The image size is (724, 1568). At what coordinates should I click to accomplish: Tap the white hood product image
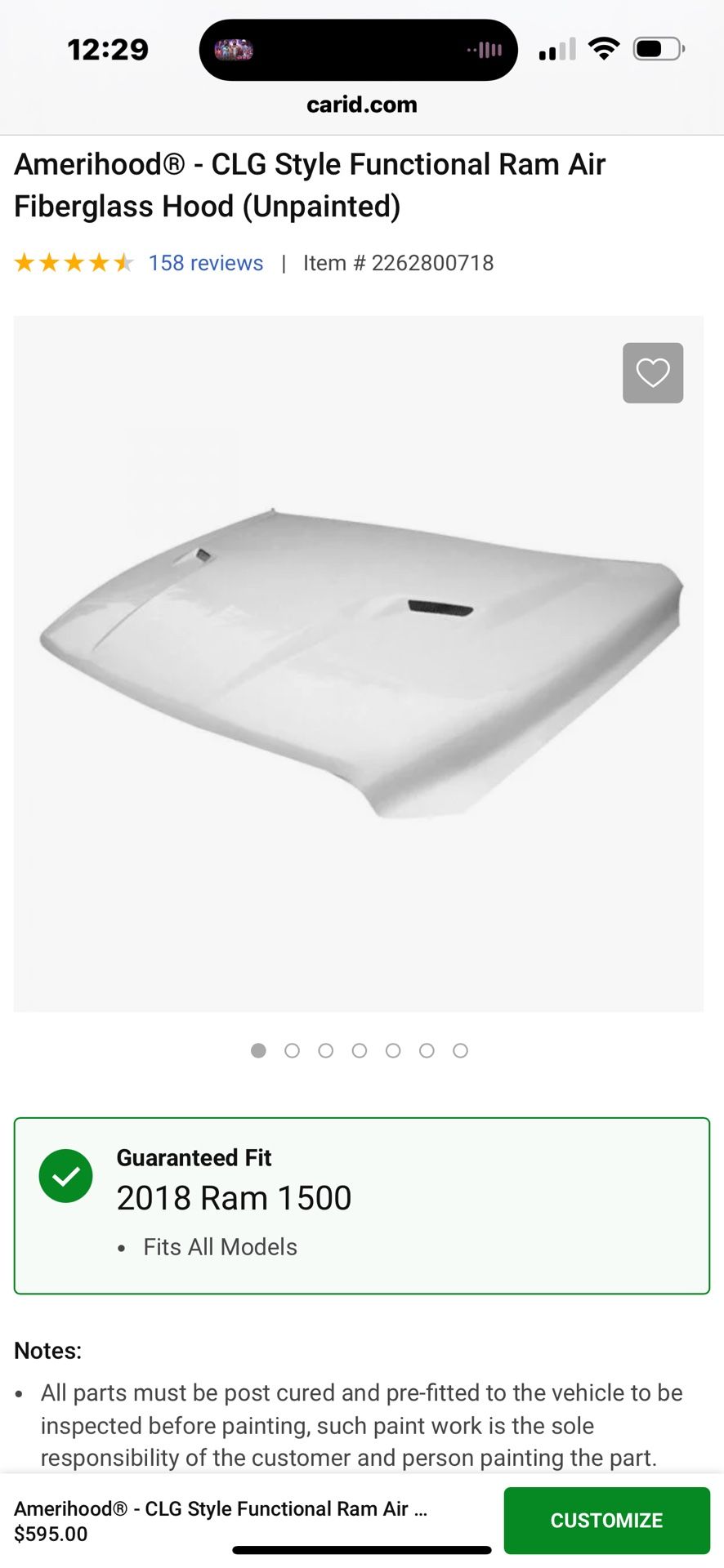(x=360, y=663)
